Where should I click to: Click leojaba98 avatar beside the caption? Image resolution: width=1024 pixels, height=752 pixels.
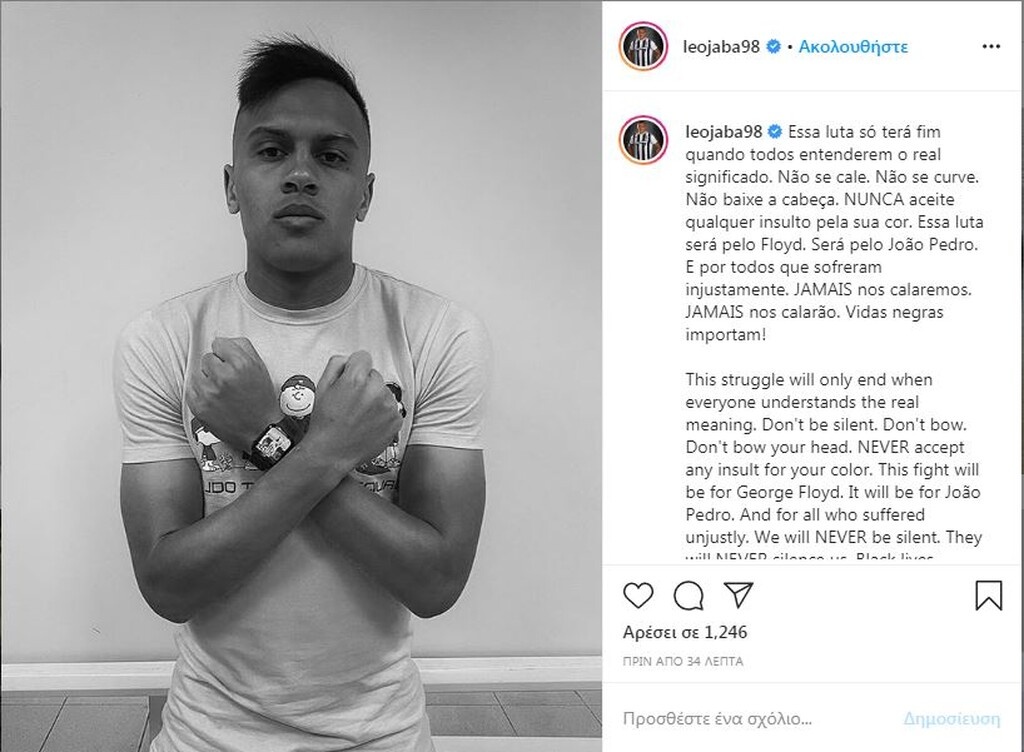644,140
